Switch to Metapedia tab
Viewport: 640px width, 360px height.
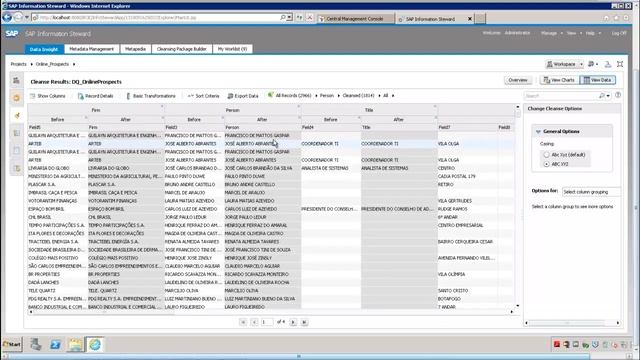click(x=135, y=49)
